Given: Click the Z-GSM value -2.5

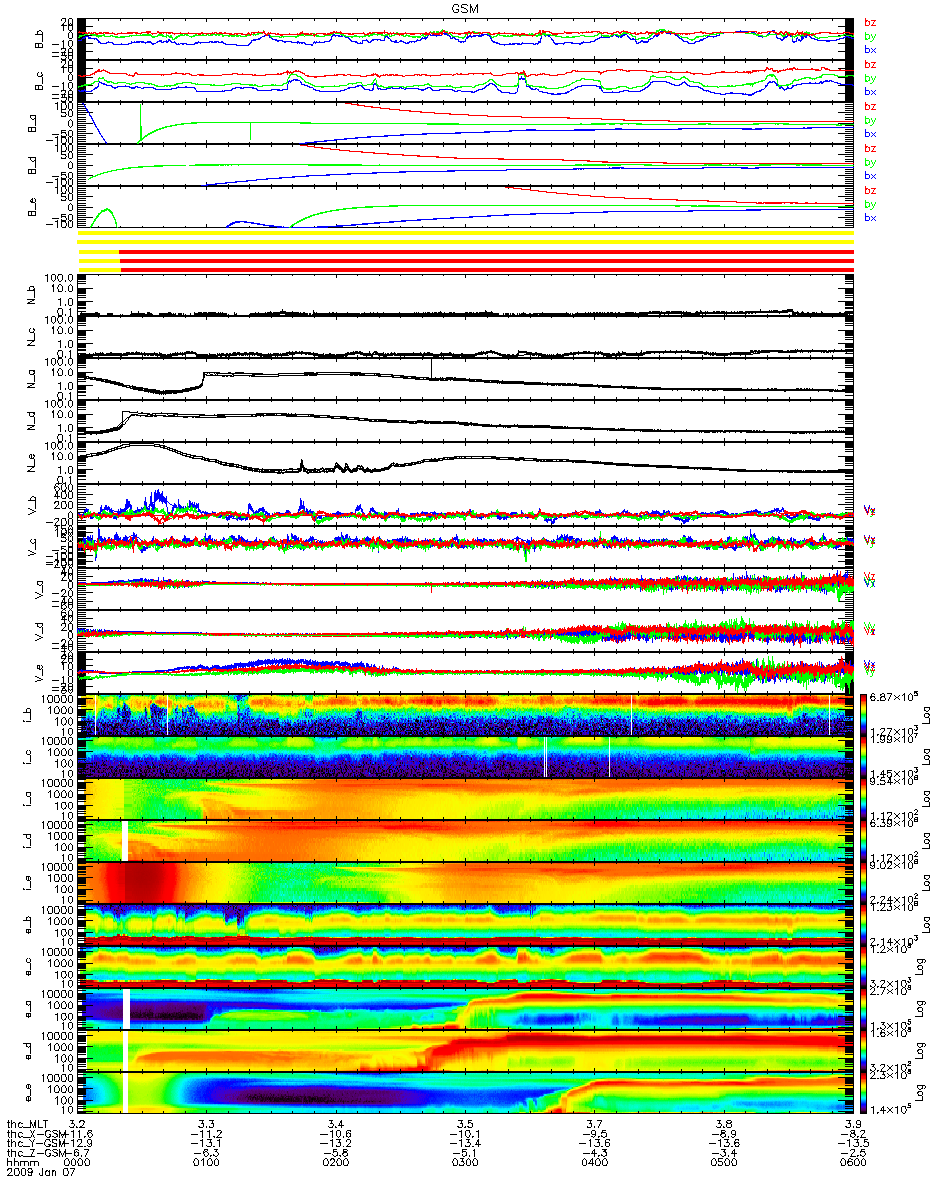Looking at the screenshot, I should point(852,1154).
